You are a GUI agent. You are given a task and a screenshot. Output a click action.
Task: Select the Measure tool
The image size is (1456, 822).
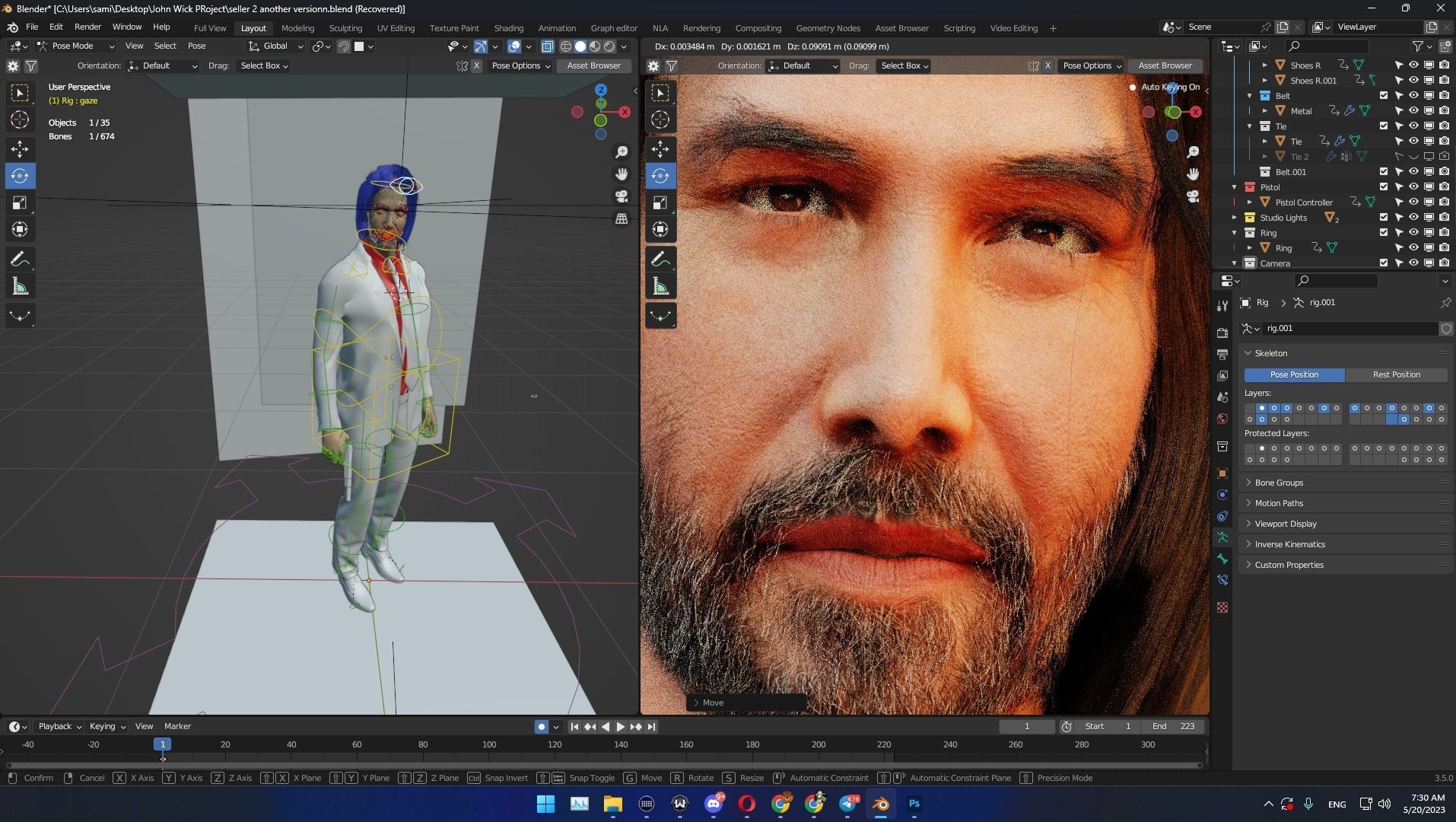click(x=20, y=285)
